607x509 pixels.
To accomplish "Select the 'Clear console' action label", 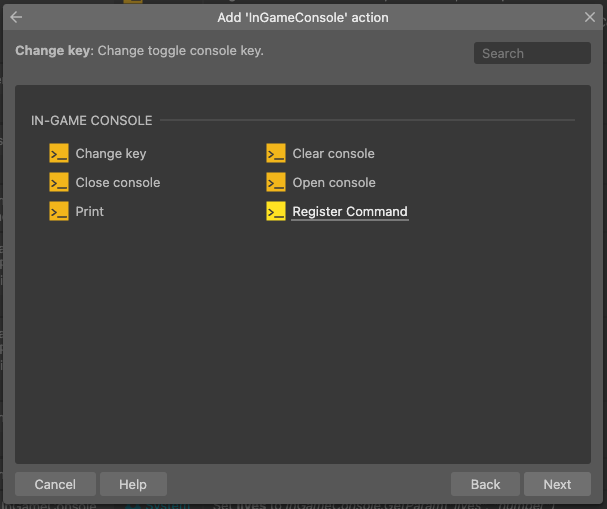I will [x=334, y=154].
